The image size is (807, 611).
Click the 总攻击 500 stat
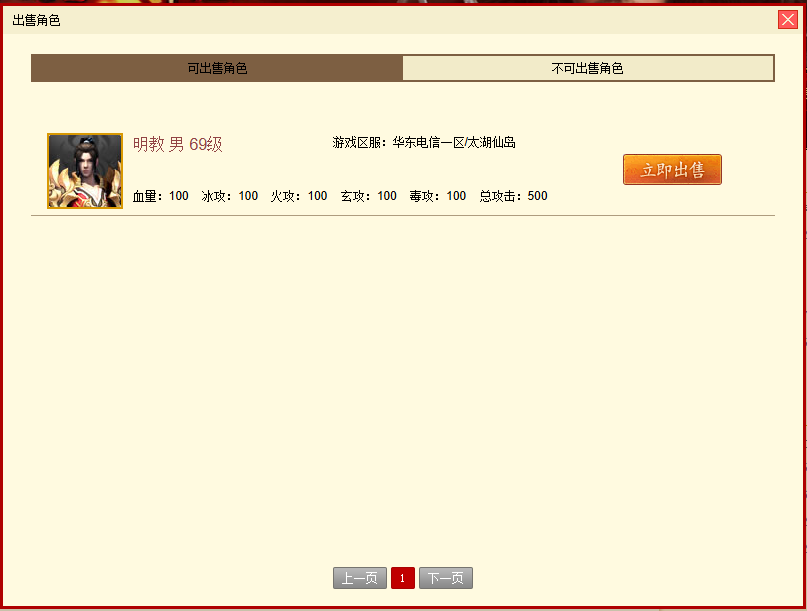[x=537, y=196]
